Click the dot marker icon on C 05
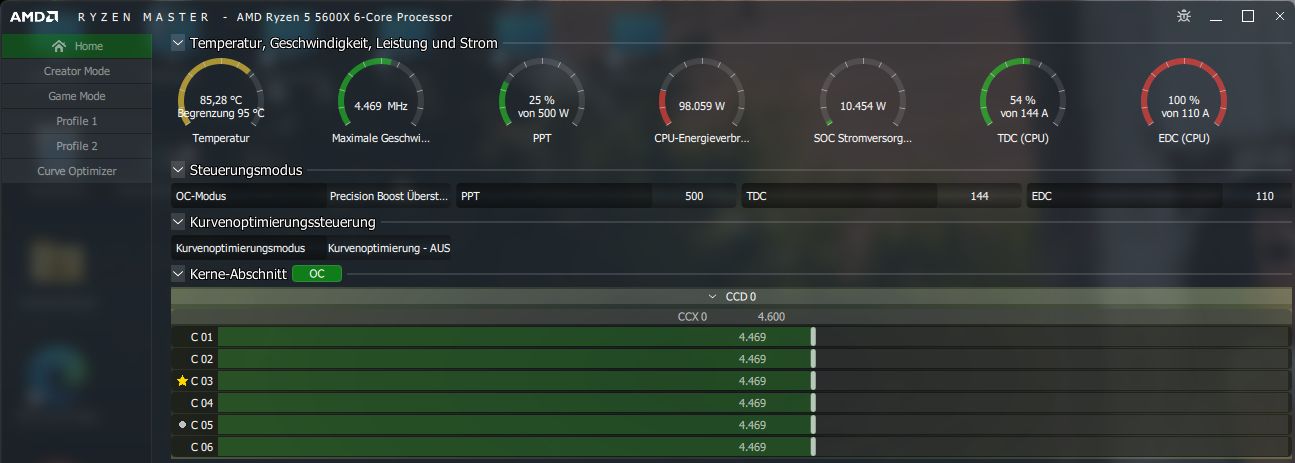1295x463 pixels. pos(182,425)
